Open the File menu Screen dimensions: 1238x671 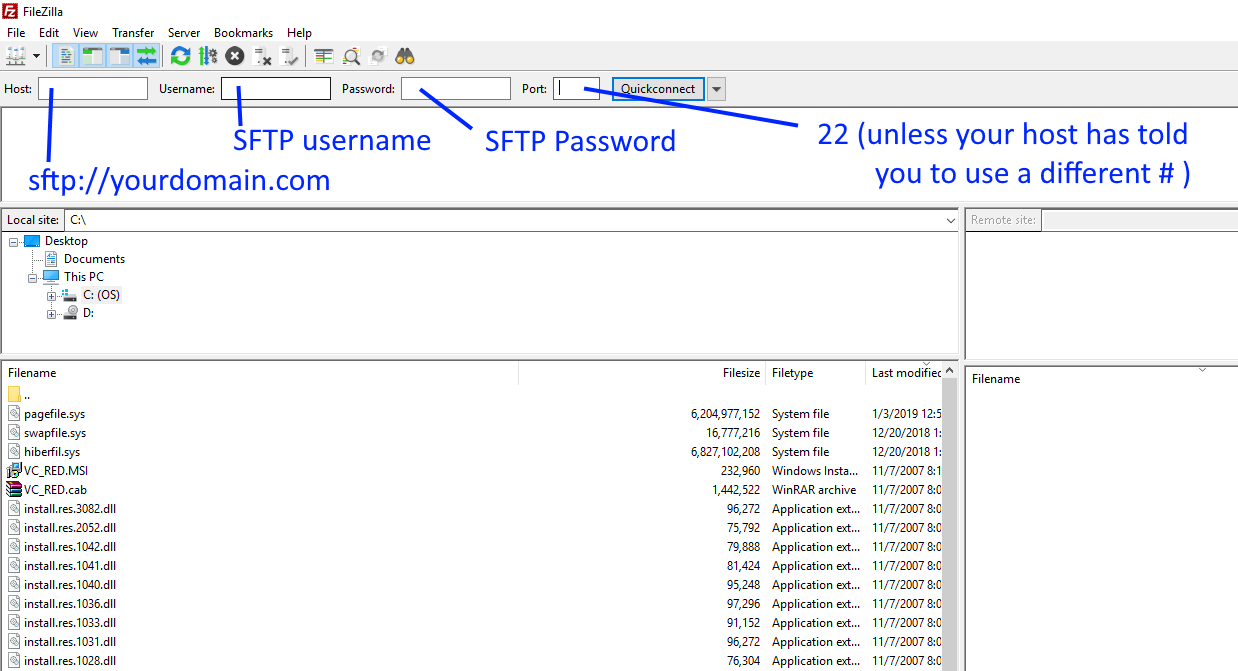[16, 33]
